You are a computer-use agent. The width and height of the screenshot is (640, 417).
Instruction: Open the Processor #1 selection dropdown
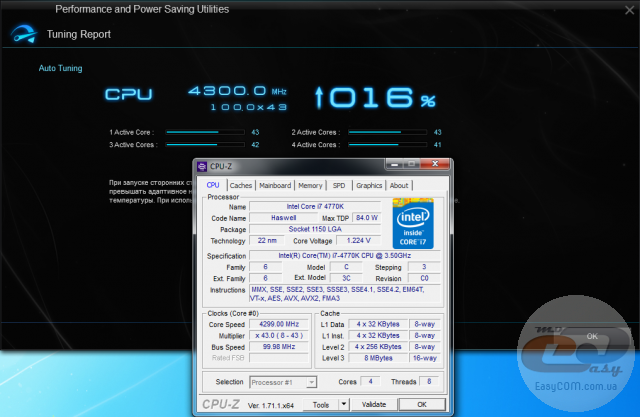point(283,382)
